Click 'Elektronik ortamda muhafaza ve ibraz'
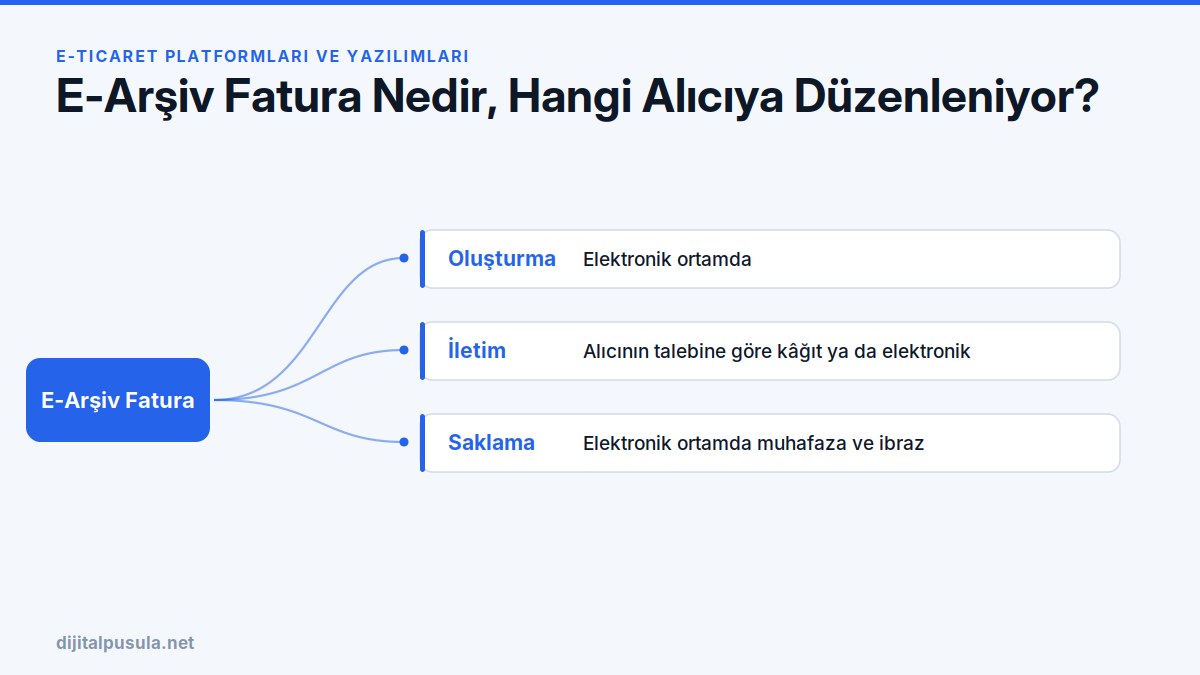1200x675 pixels. click(x=753, y=443)
